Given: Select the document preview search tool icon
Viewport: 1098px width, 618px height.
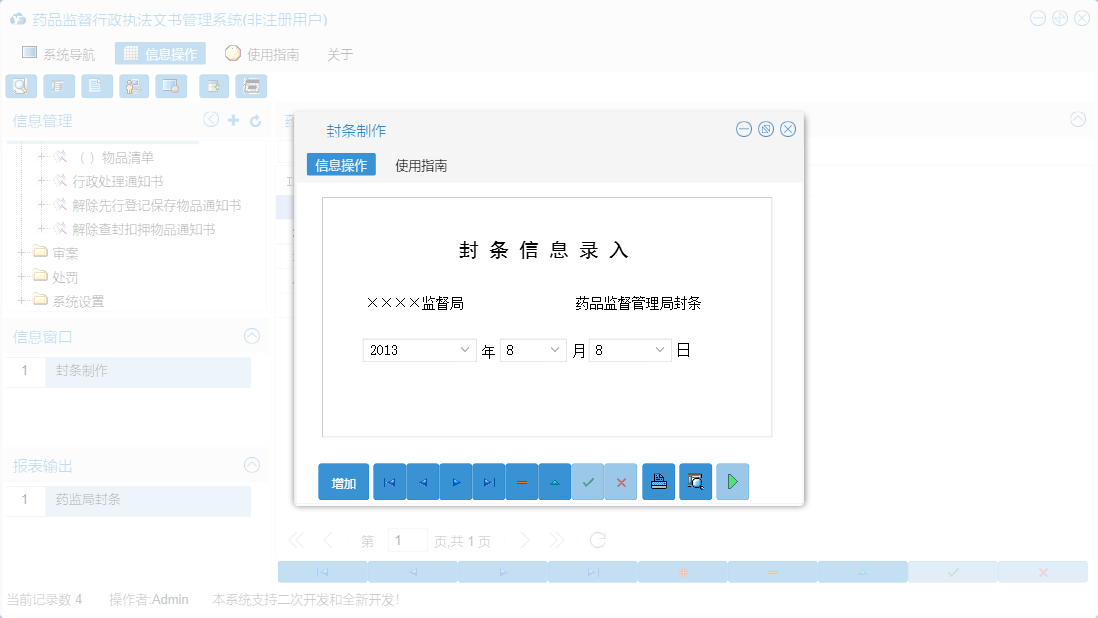Looking at the screenshot, I should tap(21, 86).
